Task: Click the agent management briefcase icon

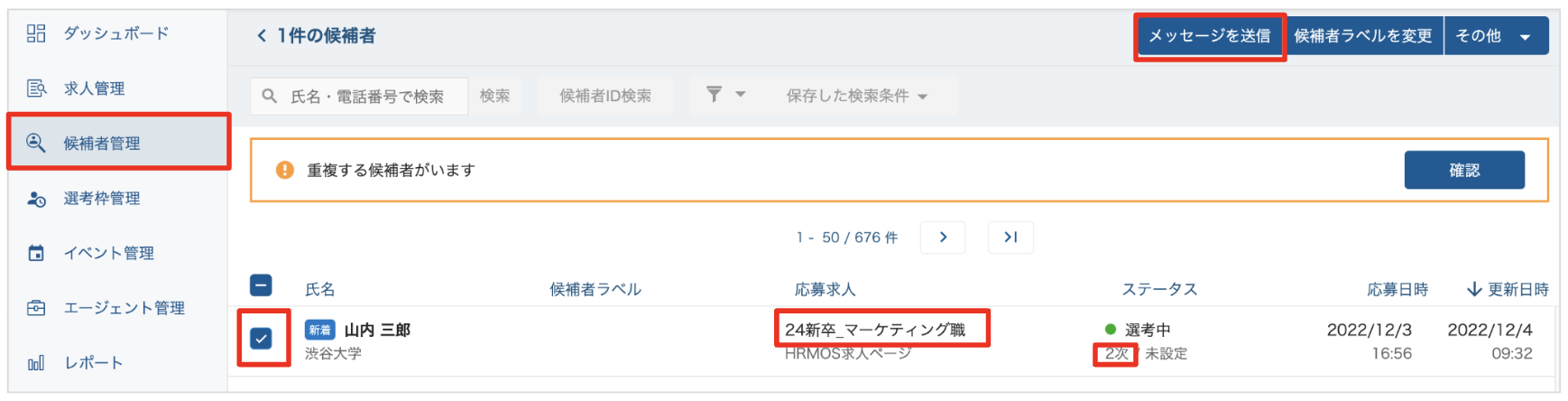Action: point(36,308)
